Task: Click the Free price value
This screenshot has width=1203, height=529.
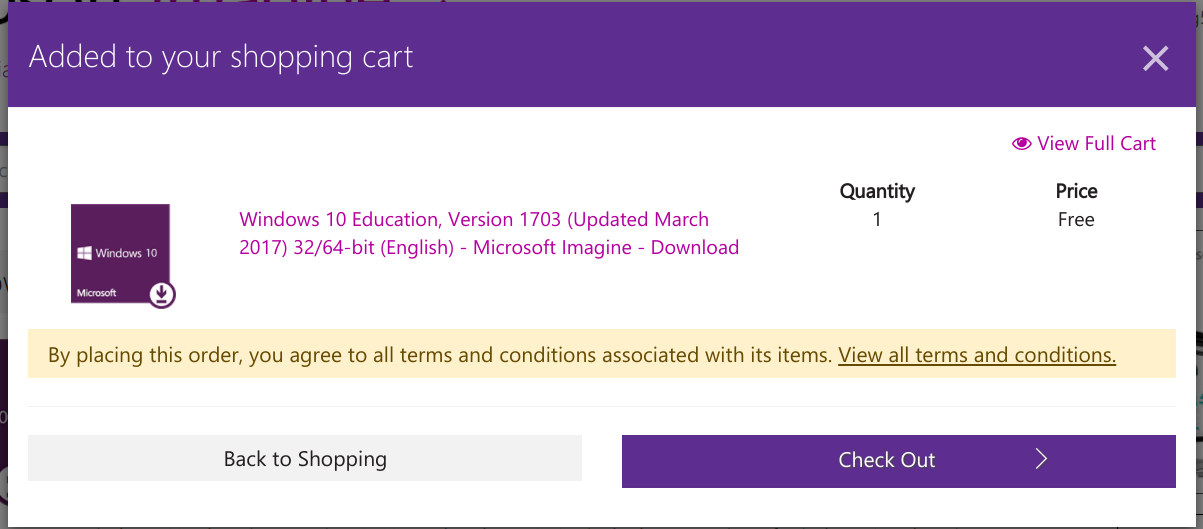Action: [x=1076, y=220]
